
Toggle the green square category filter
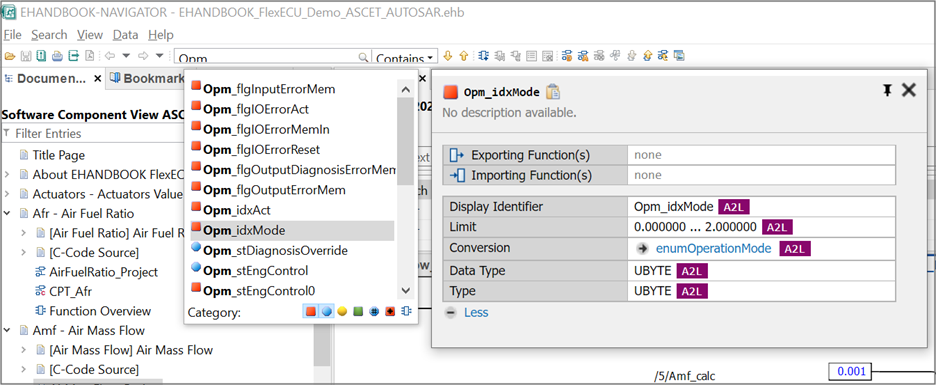click(358, 312)
